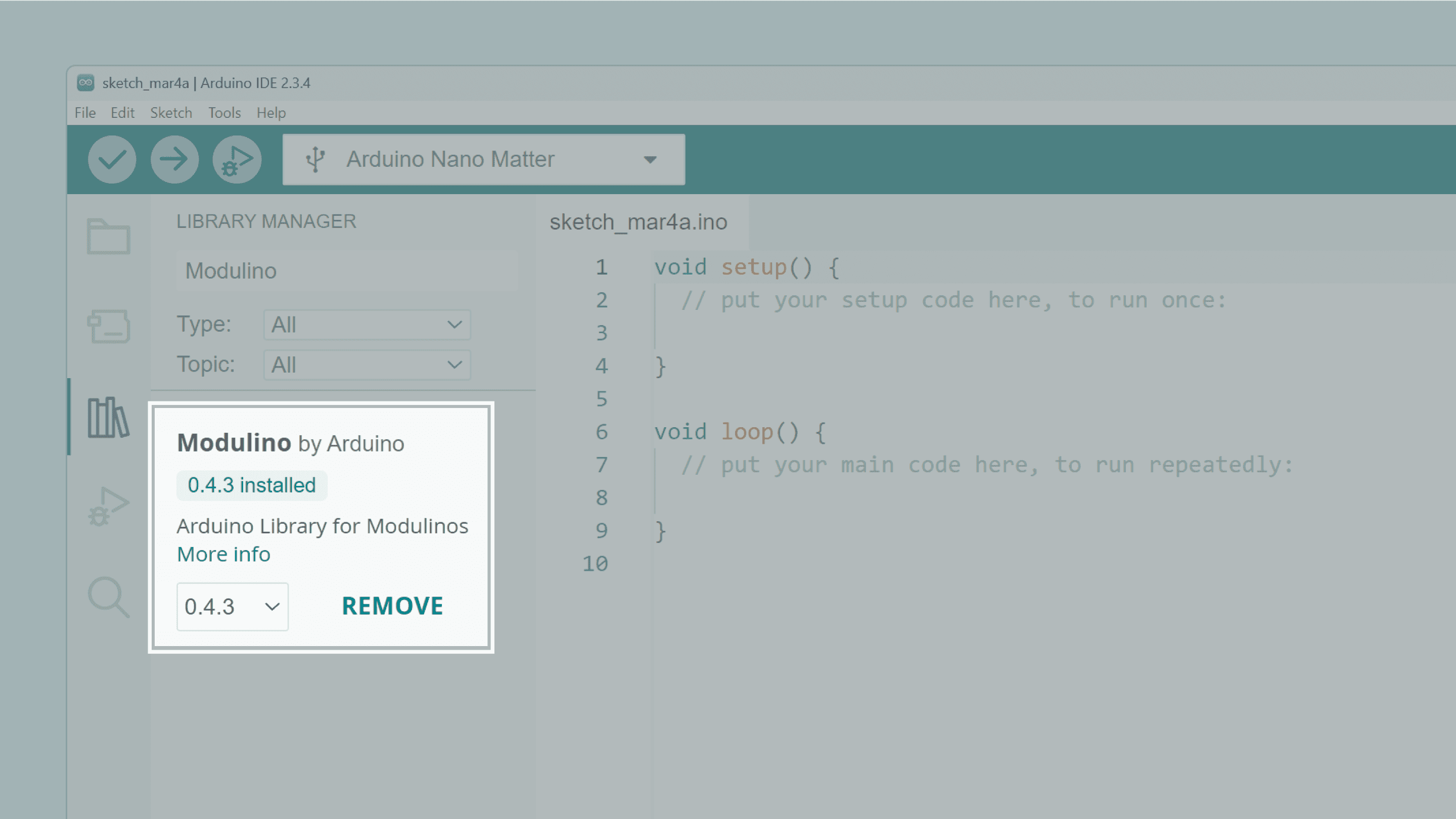
Task: Open the Tools menu
Action: [x=224, y=113]
